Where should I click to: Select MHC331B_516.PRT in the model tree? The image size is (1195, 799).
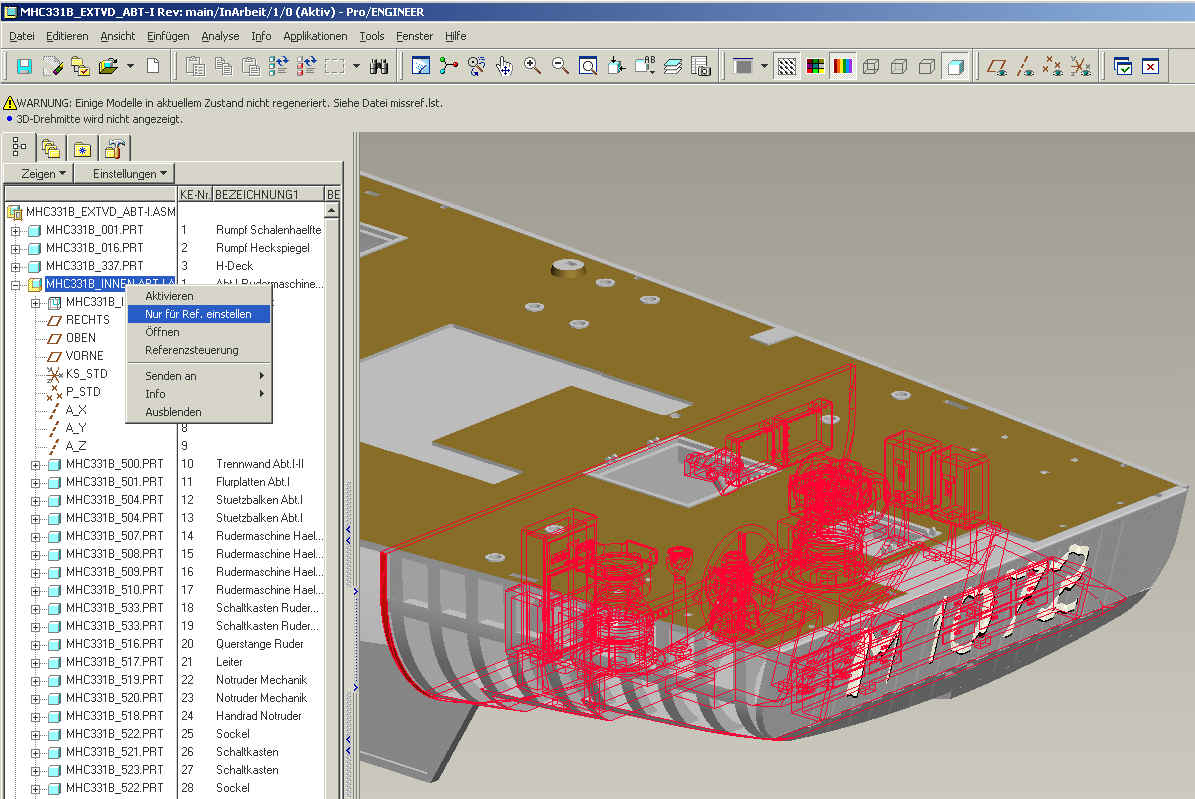pyautogui.click(x=114, y=644)
